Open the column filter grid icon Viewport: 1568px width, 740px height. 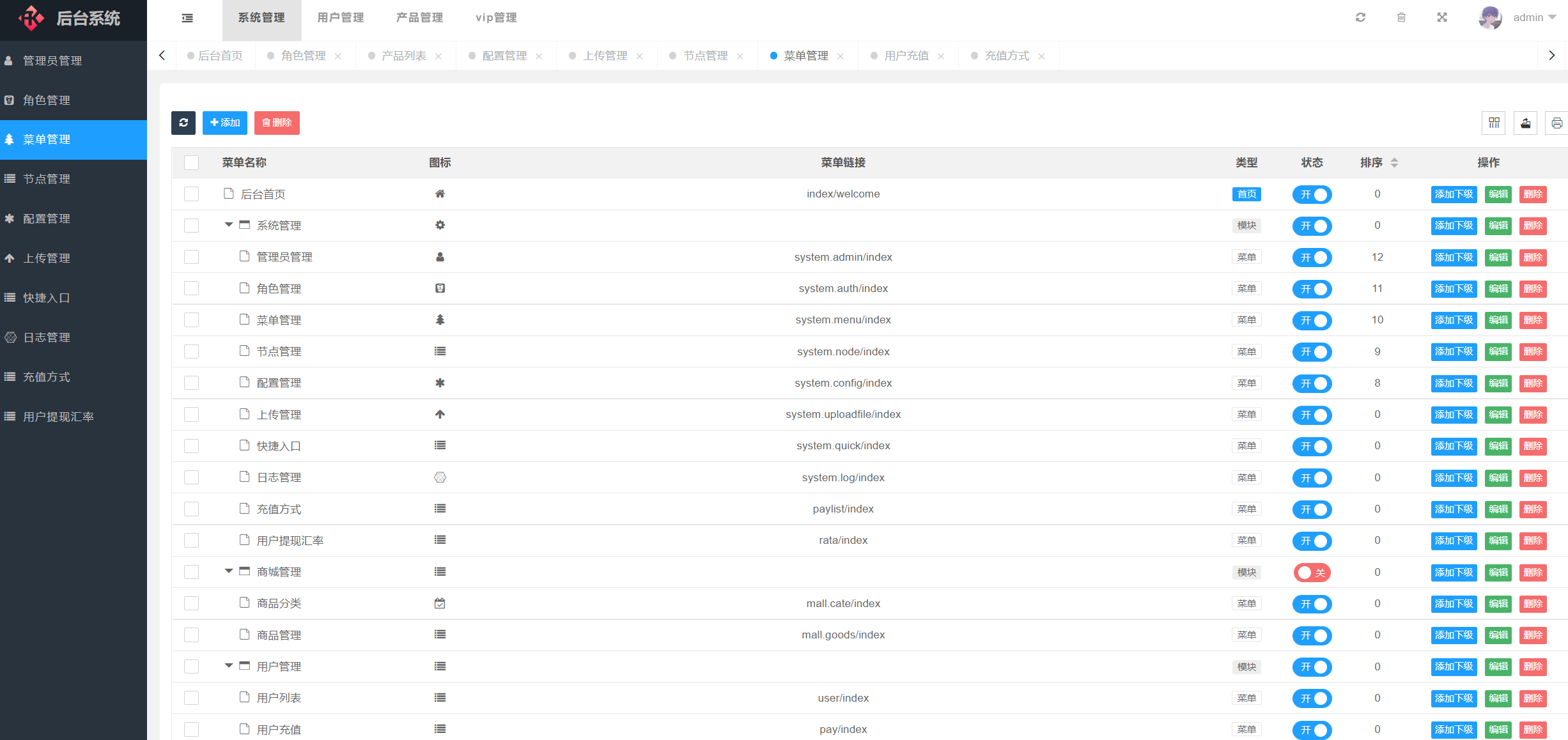(1494, 123)
